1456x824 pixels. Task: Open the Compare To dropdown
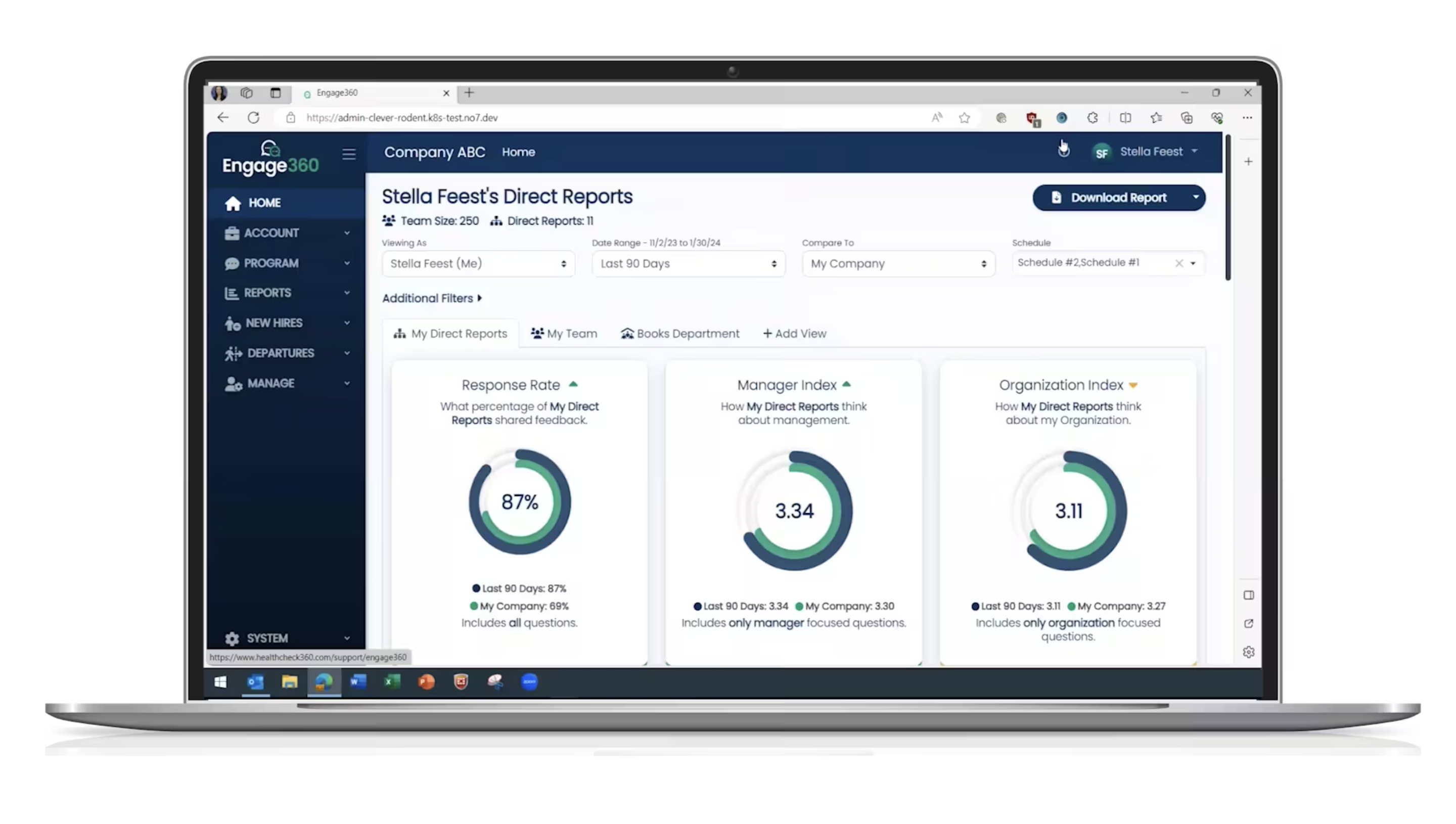(897, 263)
